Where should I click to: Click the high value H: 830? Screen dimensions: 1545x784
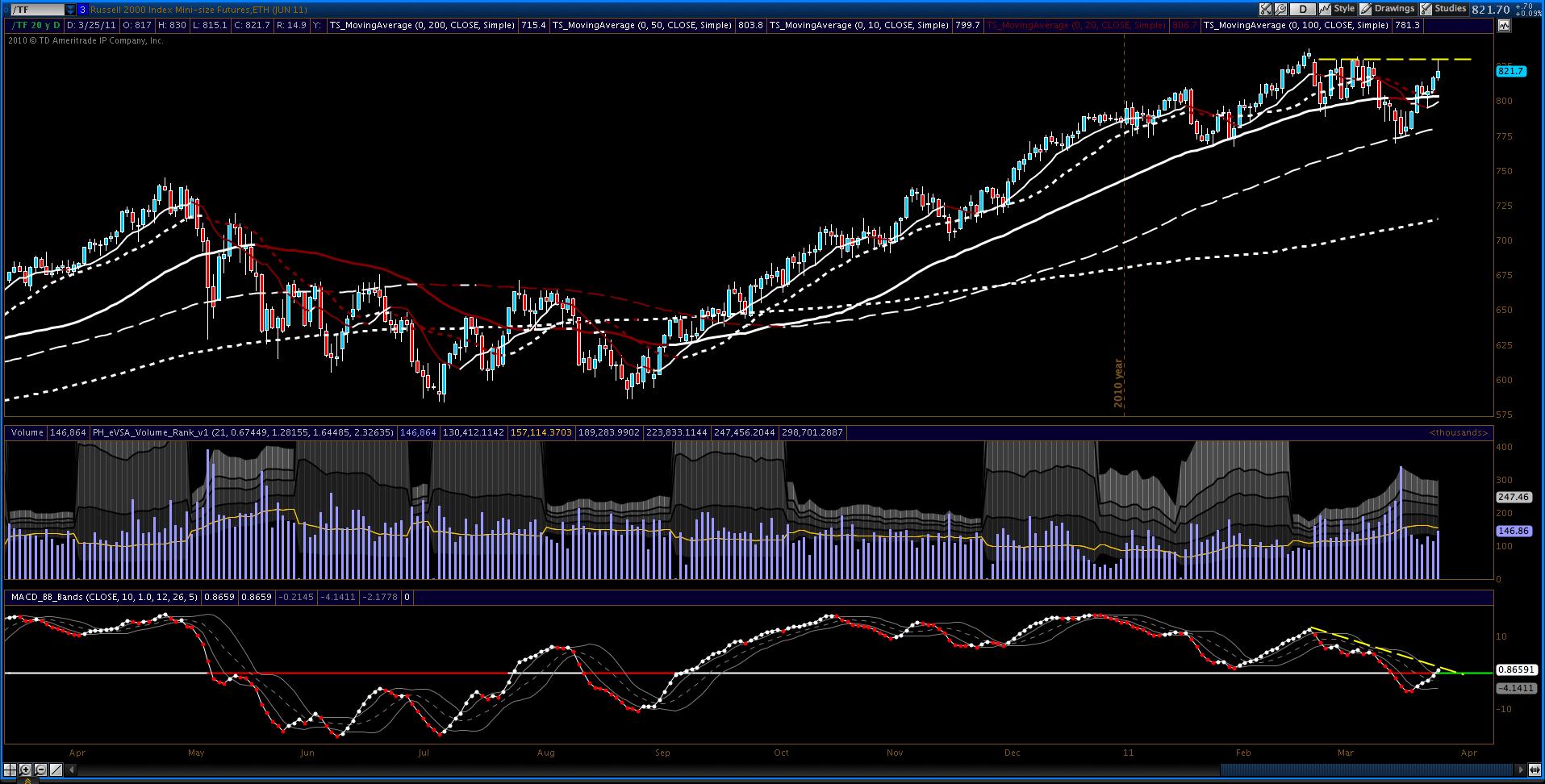coord(173,25)
